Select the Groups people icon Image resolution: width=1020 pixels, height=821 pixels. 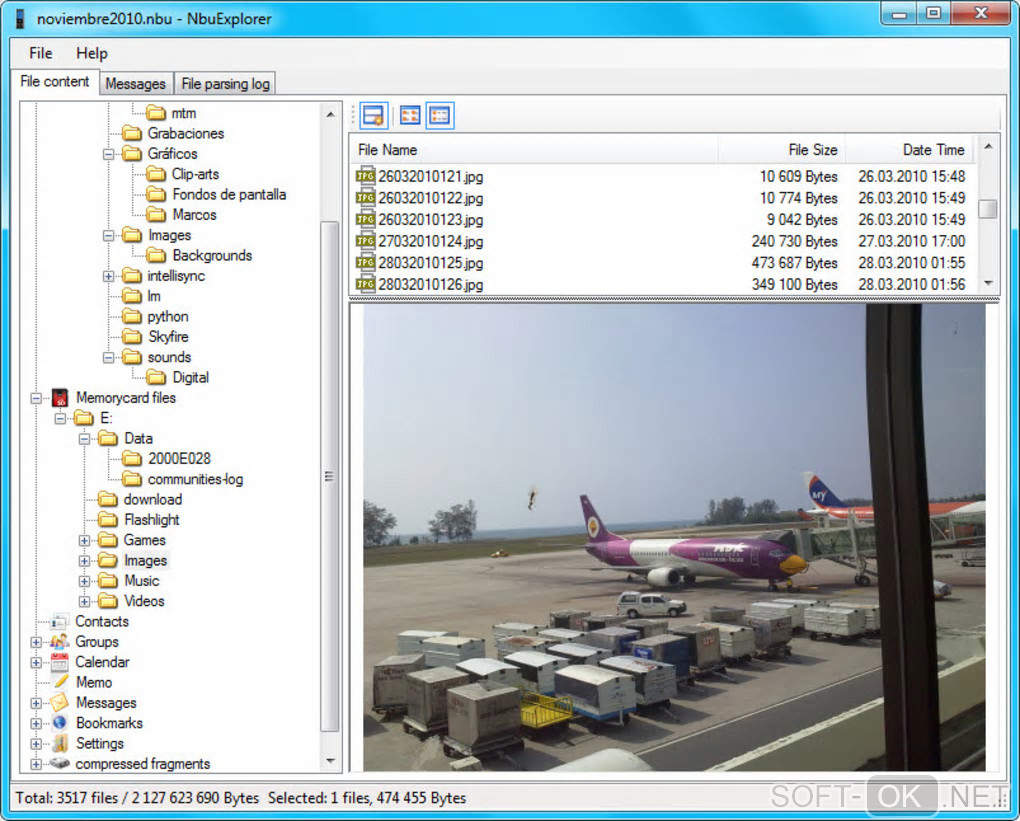(60, 642)
